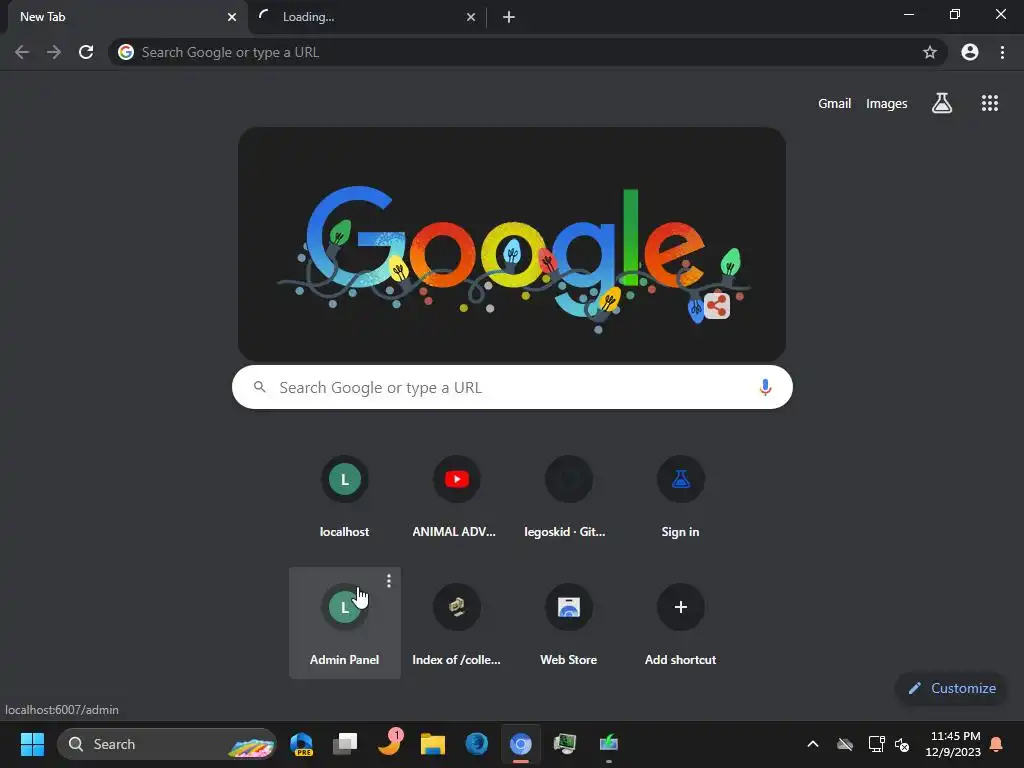Open Task View on the taskbar
The image size is (1024, 768).
point(345,744)
